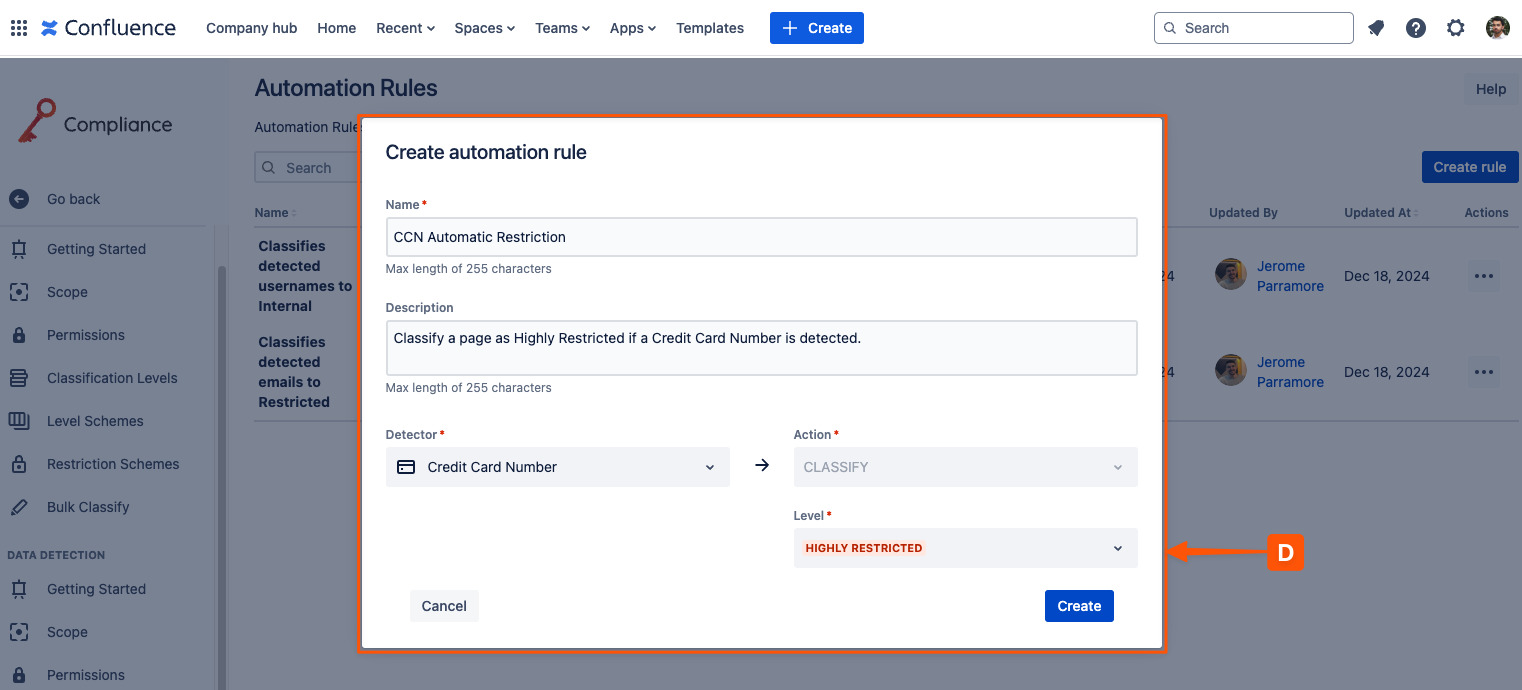Go to Templates in top navigation
Viewport: 1522px width, 690px height.
tap(710, 28)
